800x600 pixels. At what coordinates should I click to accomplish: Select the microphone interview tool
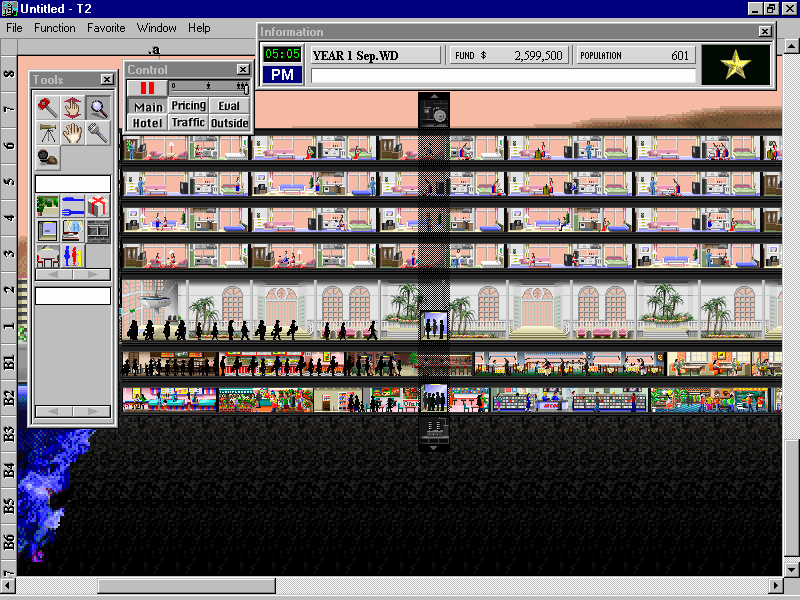tap(97, 132)
